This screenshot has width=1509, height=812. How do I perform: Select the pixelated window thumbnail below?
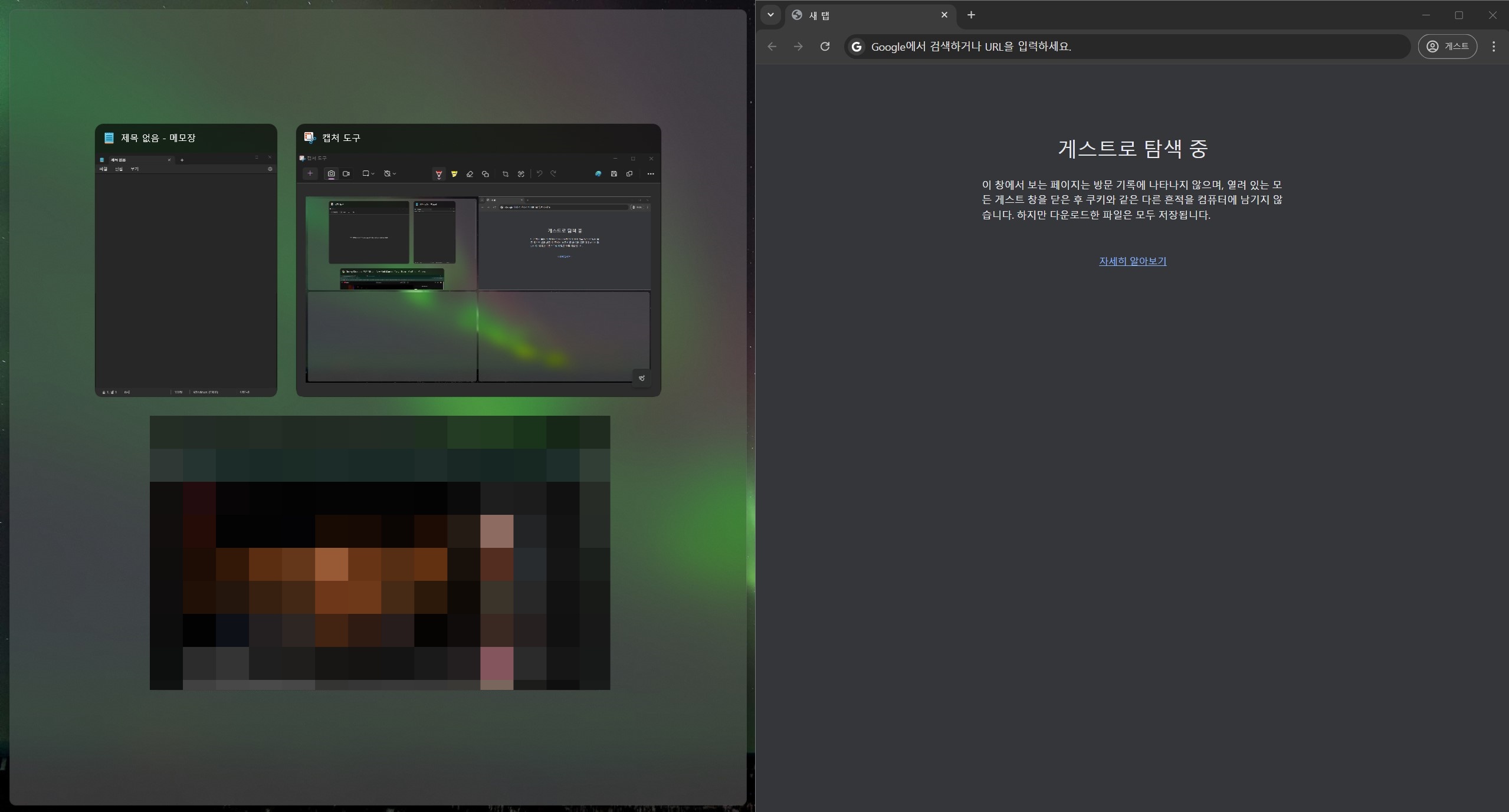pyautogui.click(x=379, y=553)
